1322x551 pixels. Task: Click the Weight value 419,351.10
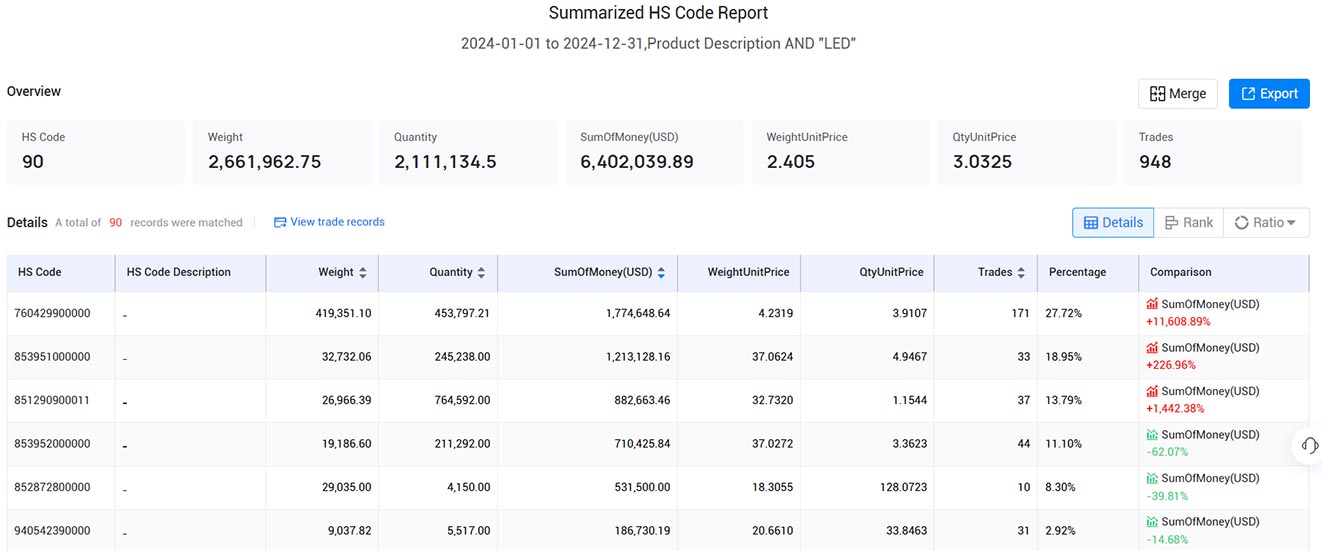point(343,313)
